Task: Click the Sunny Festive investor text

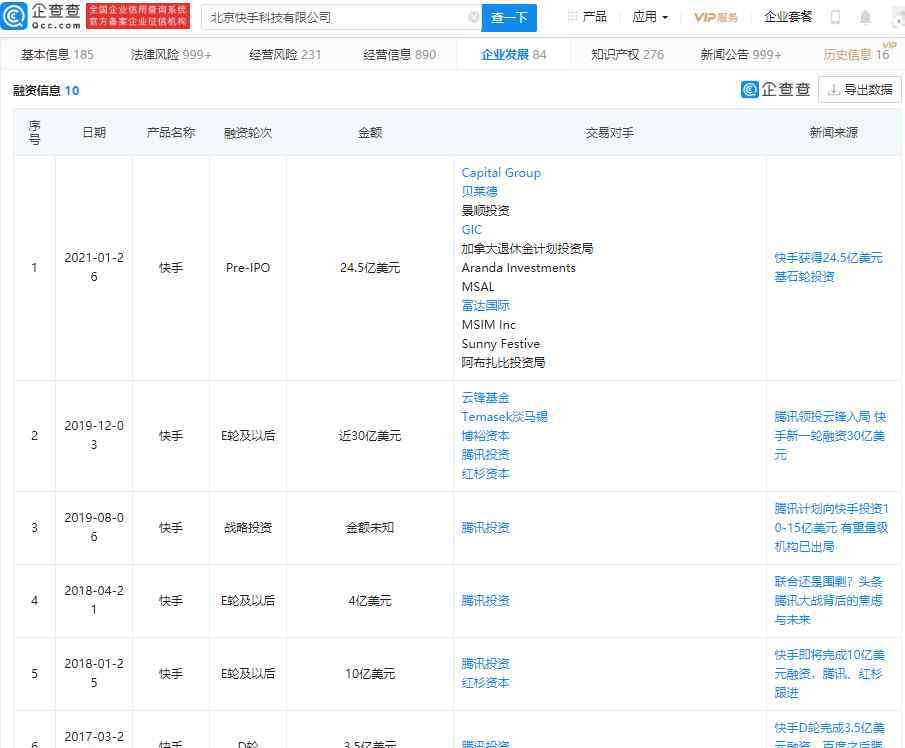Action: [x=500, y=343]
